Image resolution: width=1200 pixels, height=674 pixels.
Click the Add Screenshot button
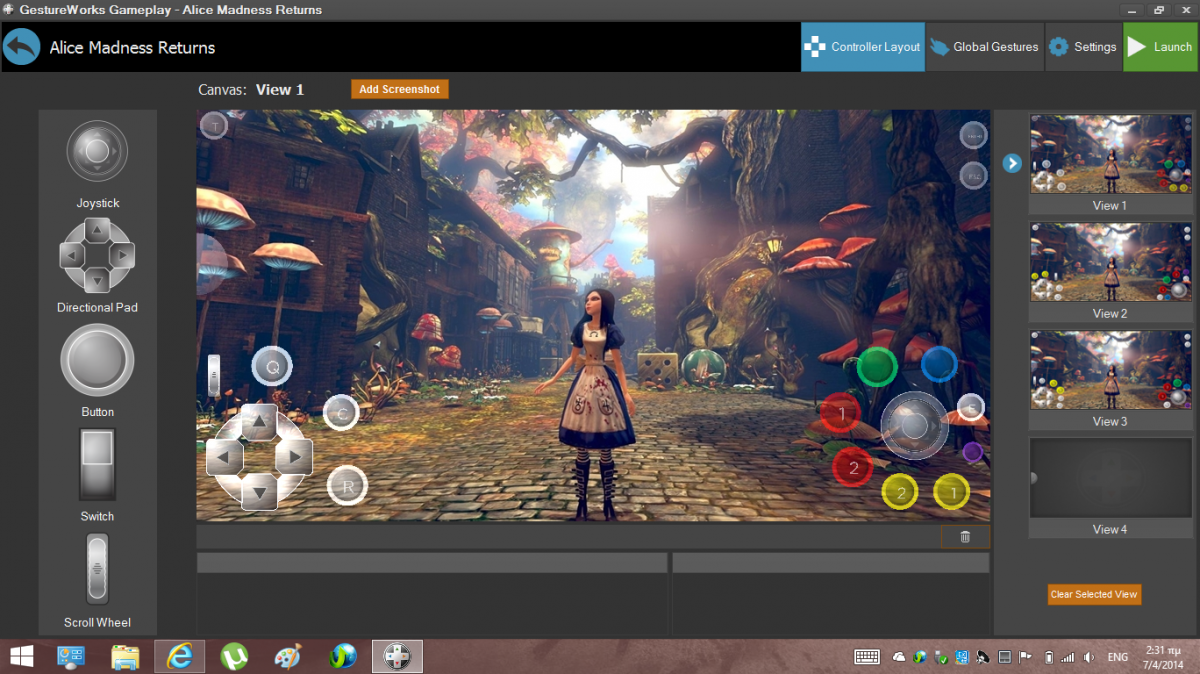click(399, 89)
